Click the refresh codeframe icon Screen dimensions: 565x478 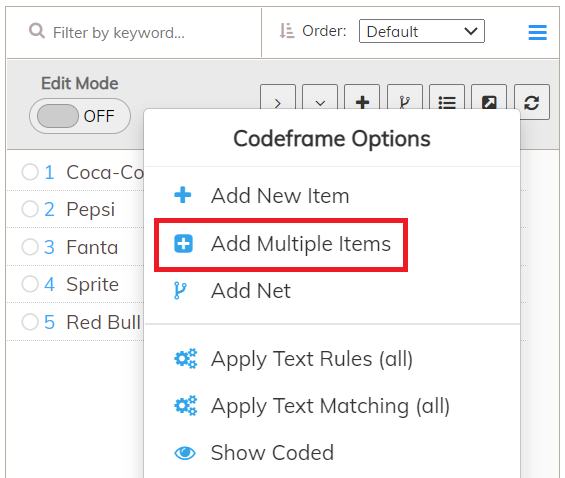[531, 102]
